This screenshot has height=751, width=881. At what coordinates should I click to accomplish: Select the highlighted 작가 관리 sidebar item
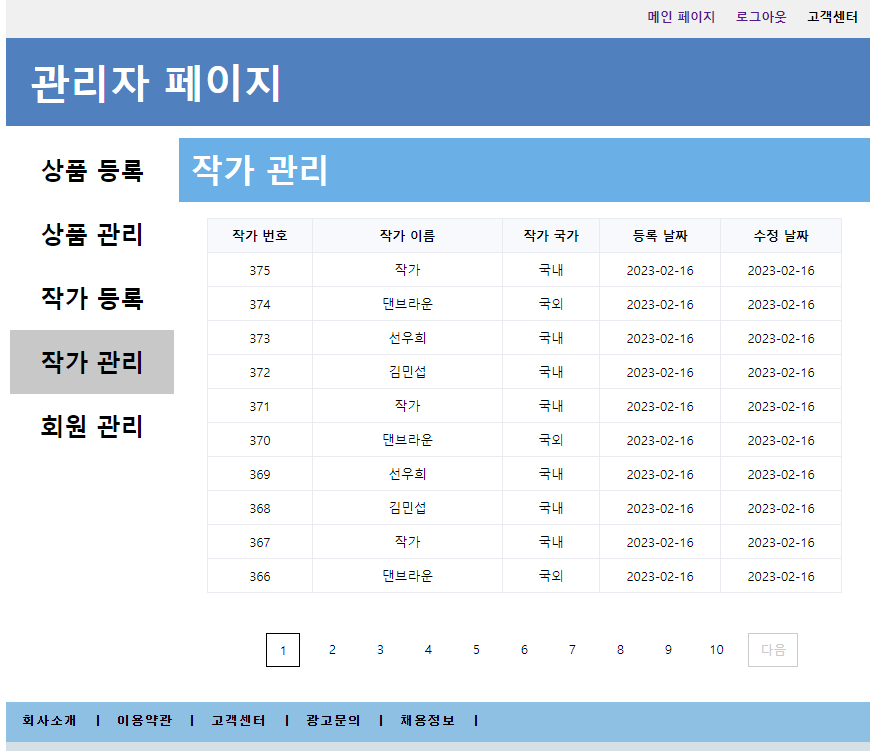click(92, 362)
